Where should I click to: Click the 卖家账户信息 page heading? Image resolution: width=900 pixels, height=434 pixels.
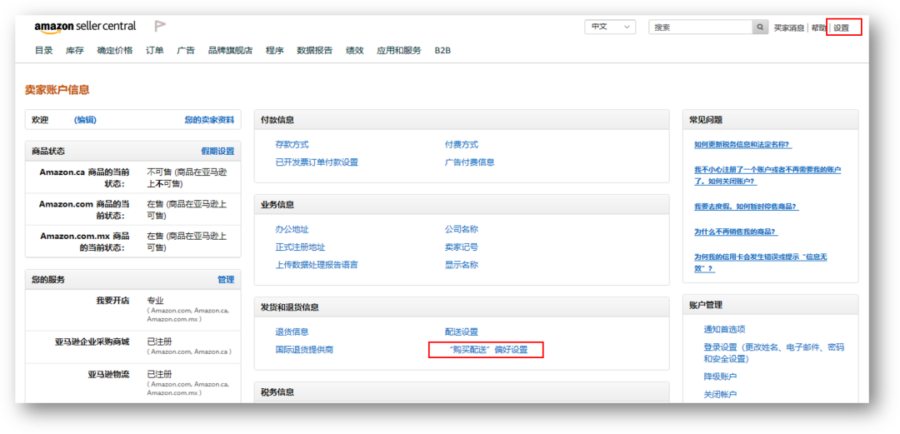[57, 90]
